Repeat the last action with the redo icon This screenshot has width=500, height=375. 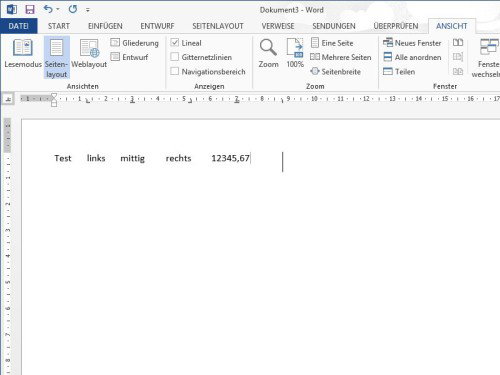click(73, 9)
